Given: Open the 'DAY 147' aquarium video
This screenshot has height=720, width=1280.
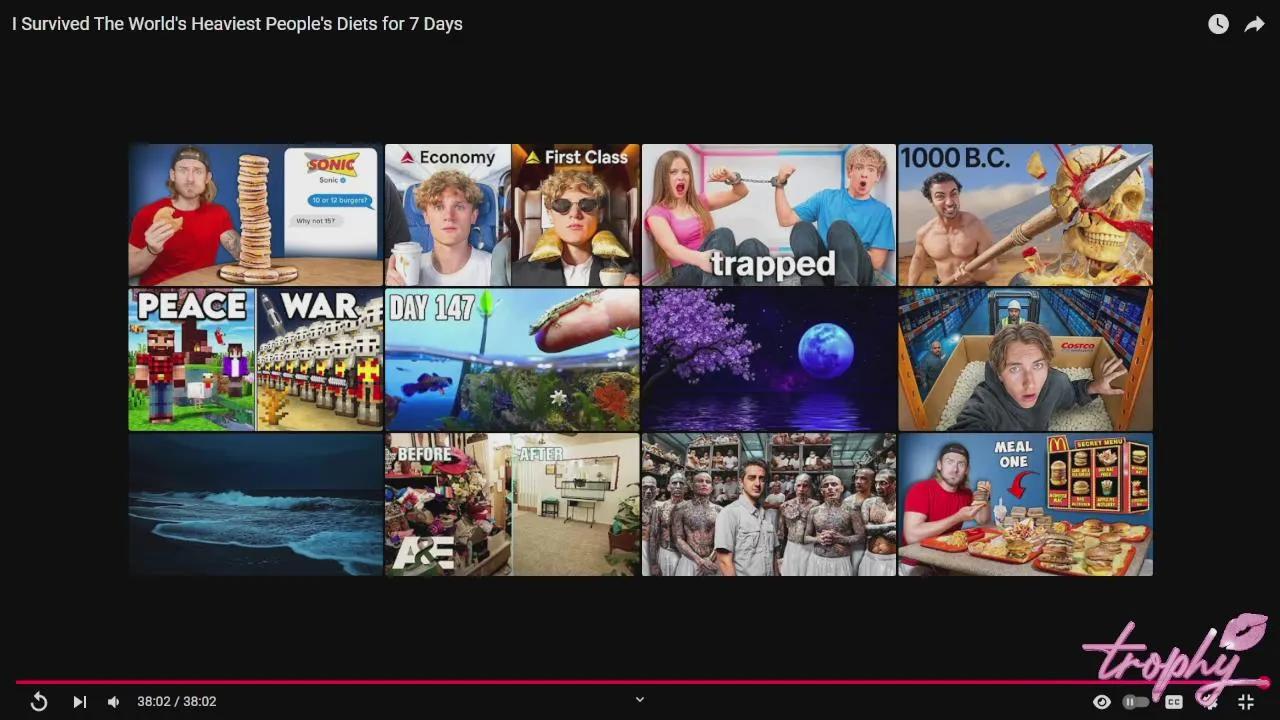Looking at the screenshot, I should [x=511, y=359].
